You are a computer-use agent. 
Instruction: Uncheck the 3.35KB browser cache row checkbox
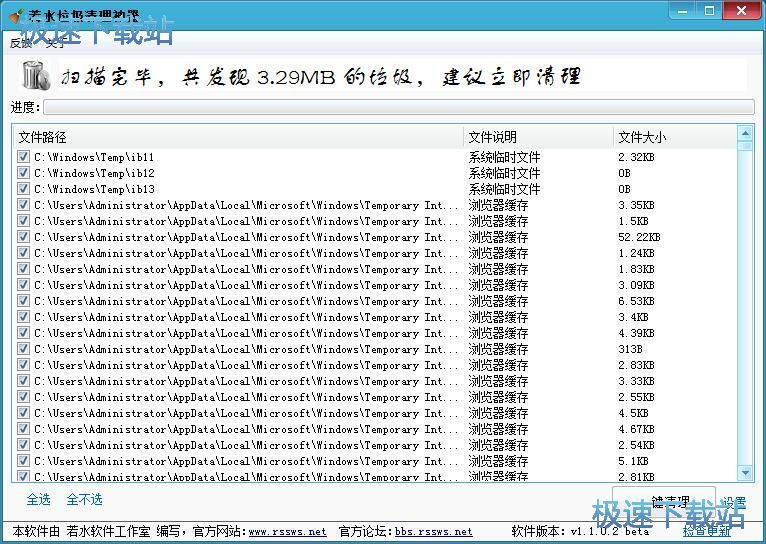point(23,205)
